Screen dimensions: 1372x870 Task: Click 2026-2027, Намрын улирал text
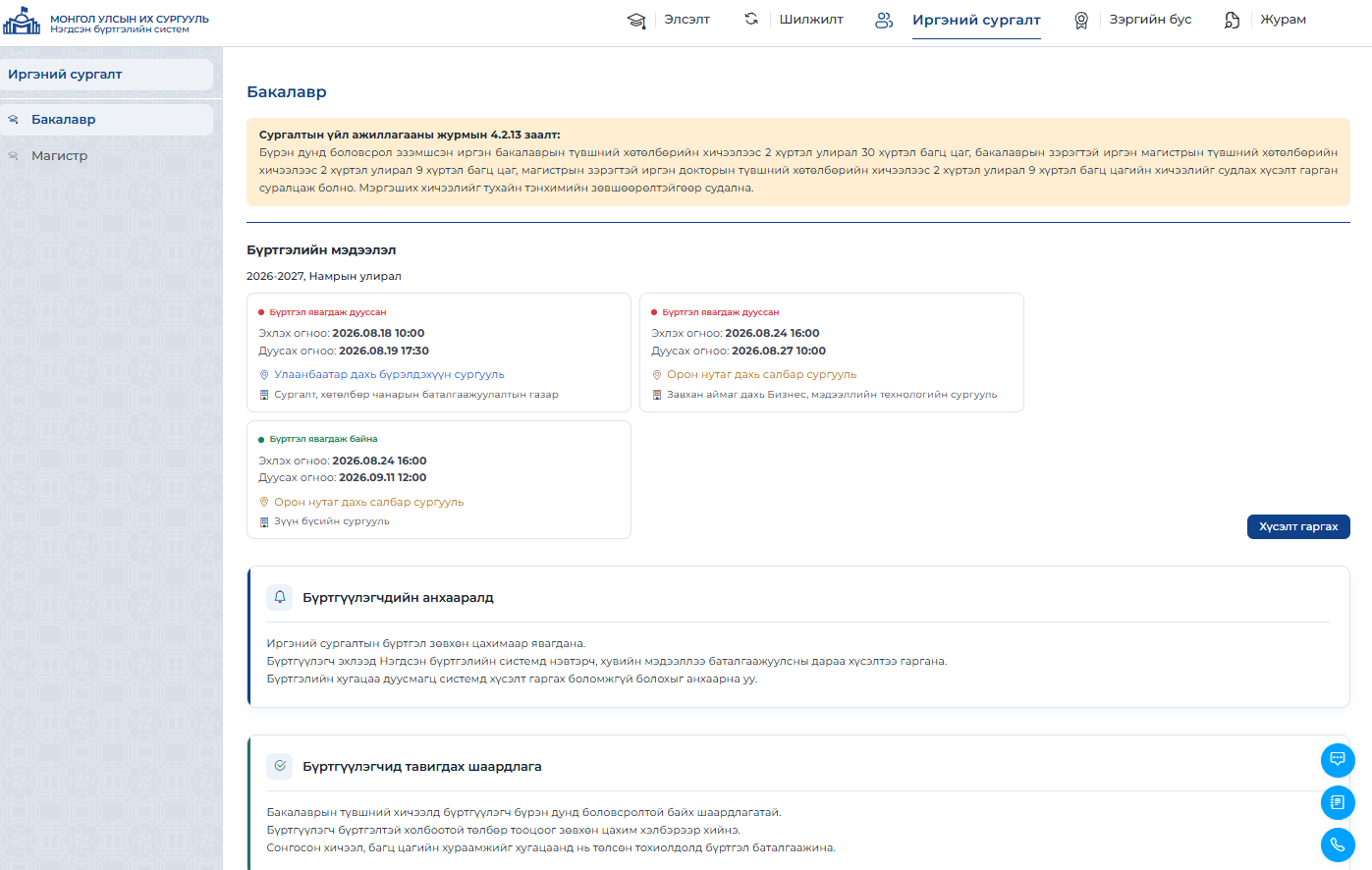coord(324,276)
